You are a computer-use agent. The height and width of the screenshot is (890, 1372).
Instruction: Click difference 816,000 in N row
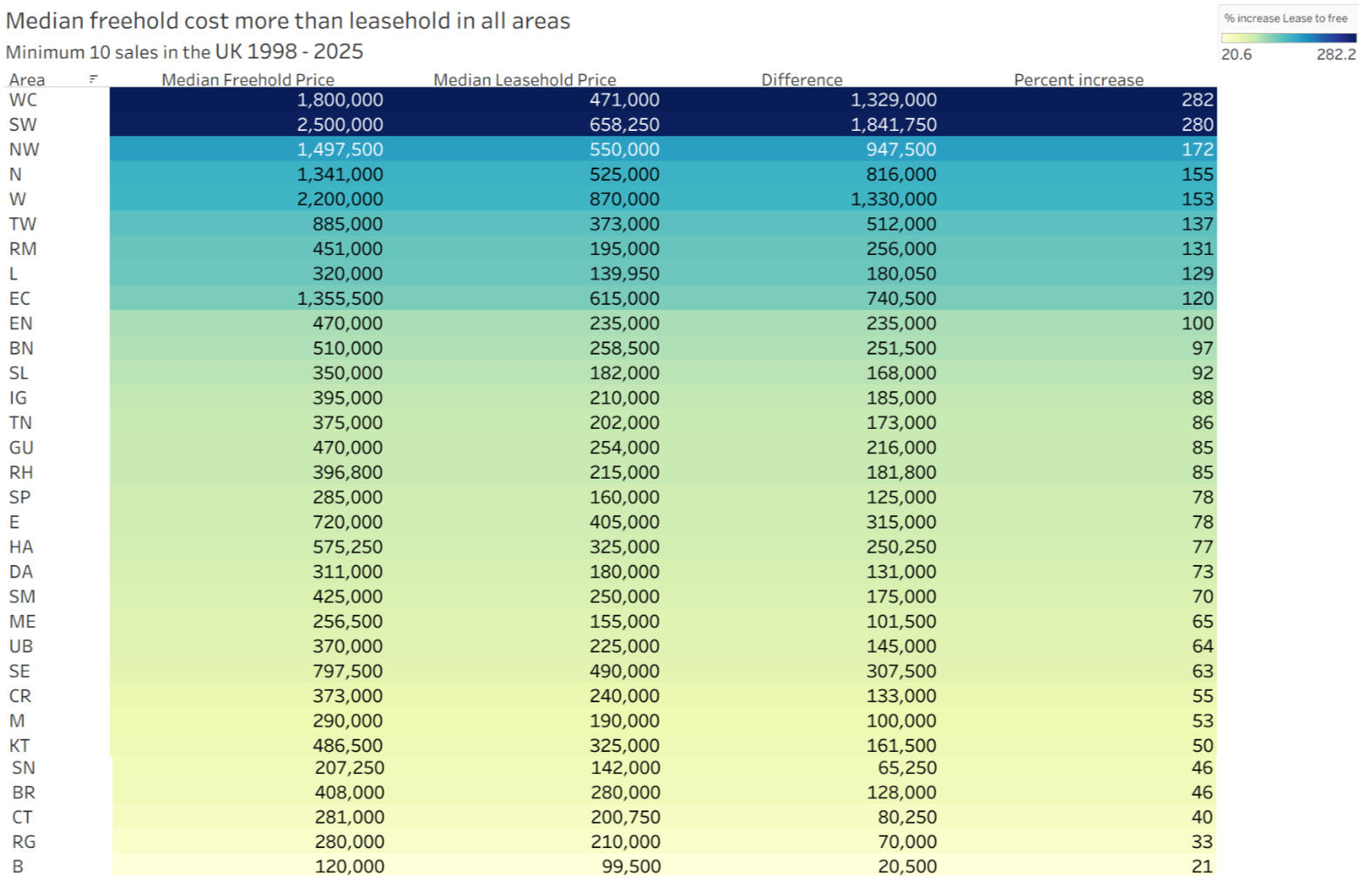[x=901, y=174]
